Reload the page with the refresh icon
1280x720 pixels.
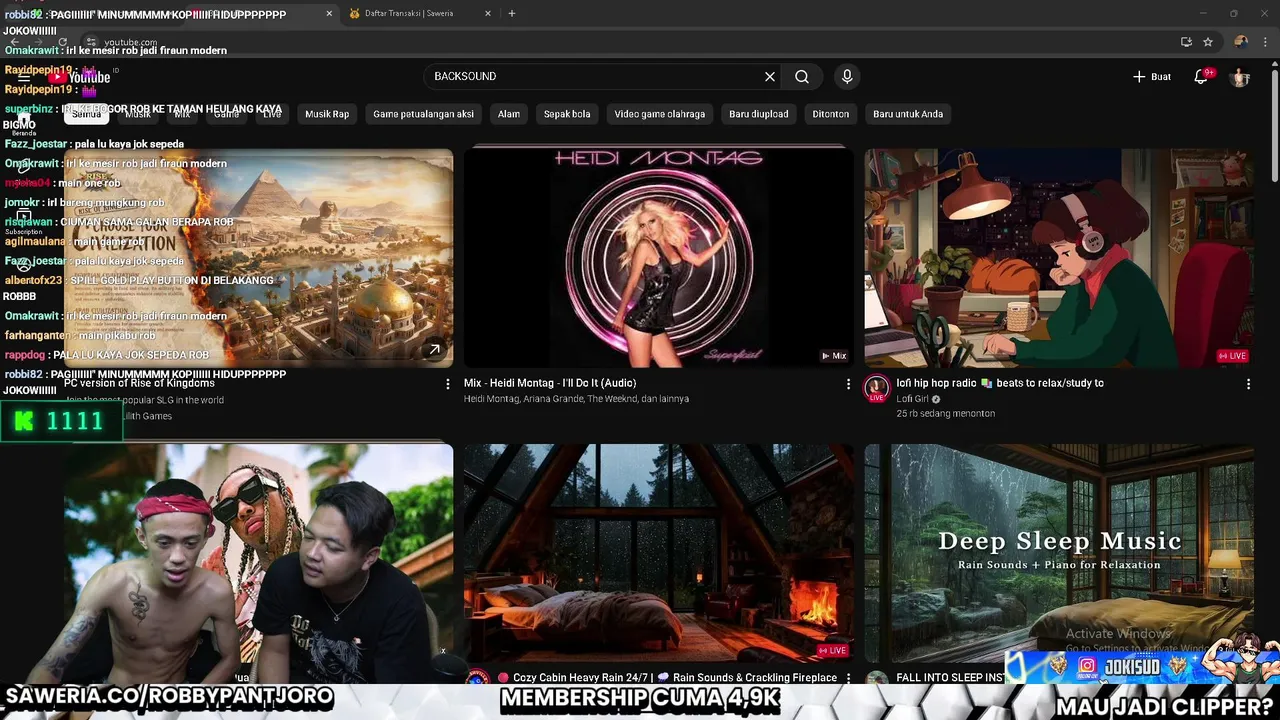tap(63, 42)
